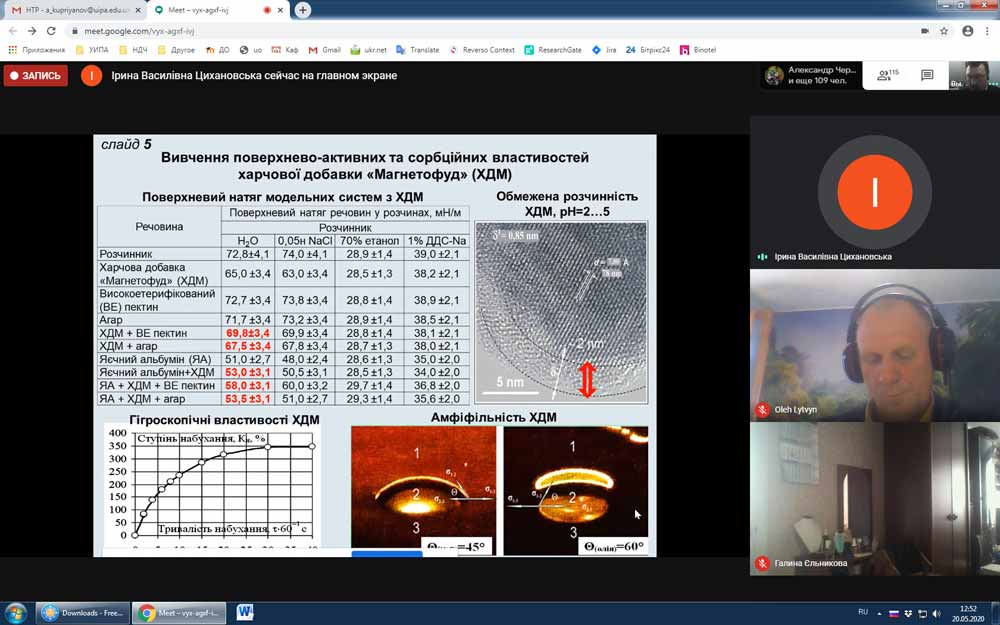Click Галина Єльникова's muted microphone icon

click(x=762, y=563)
